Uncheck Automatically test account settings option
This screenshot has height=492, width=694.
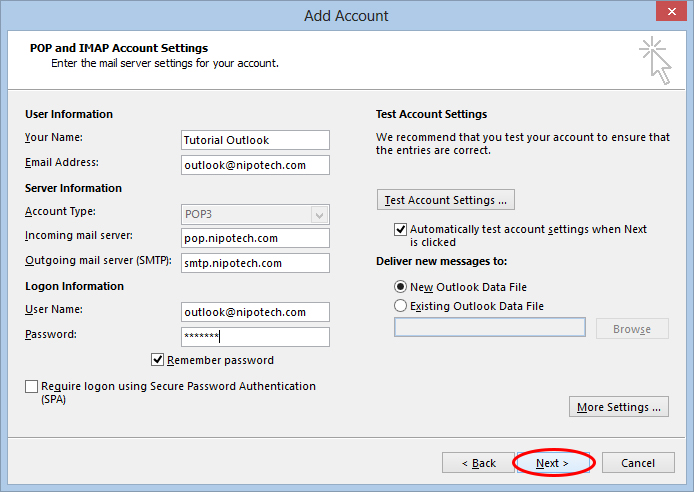pos(400,229)
